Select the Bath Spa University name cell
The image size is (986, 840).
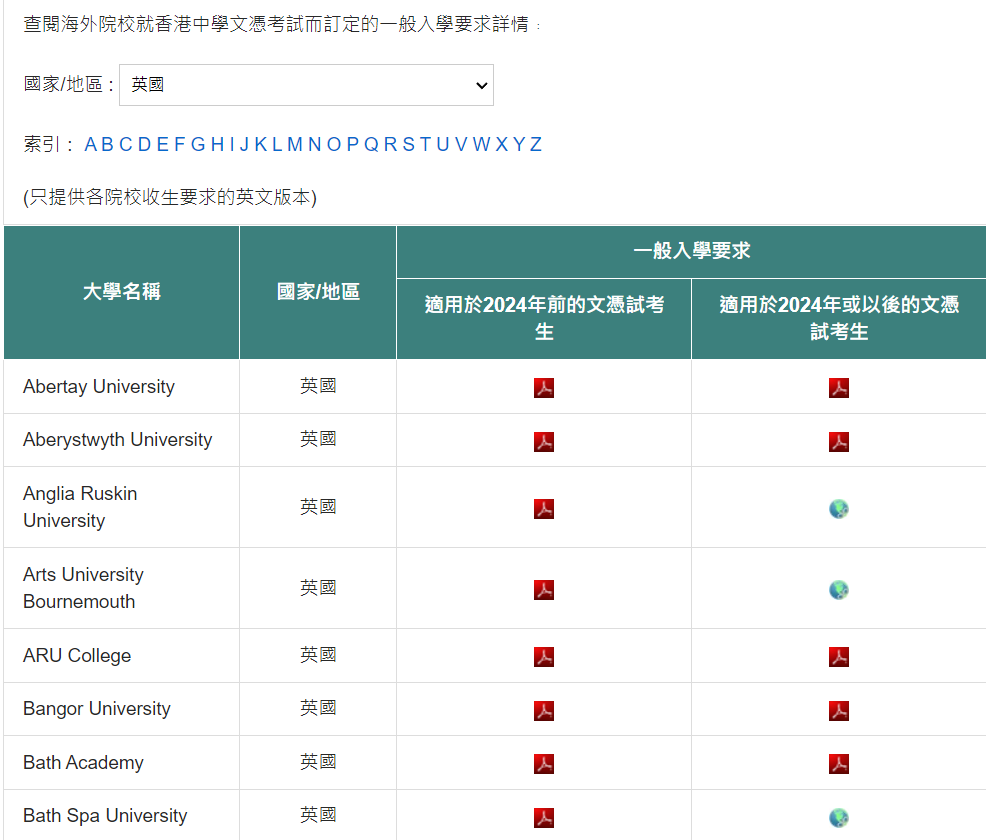pyautogui.click(x=121, y=815)
